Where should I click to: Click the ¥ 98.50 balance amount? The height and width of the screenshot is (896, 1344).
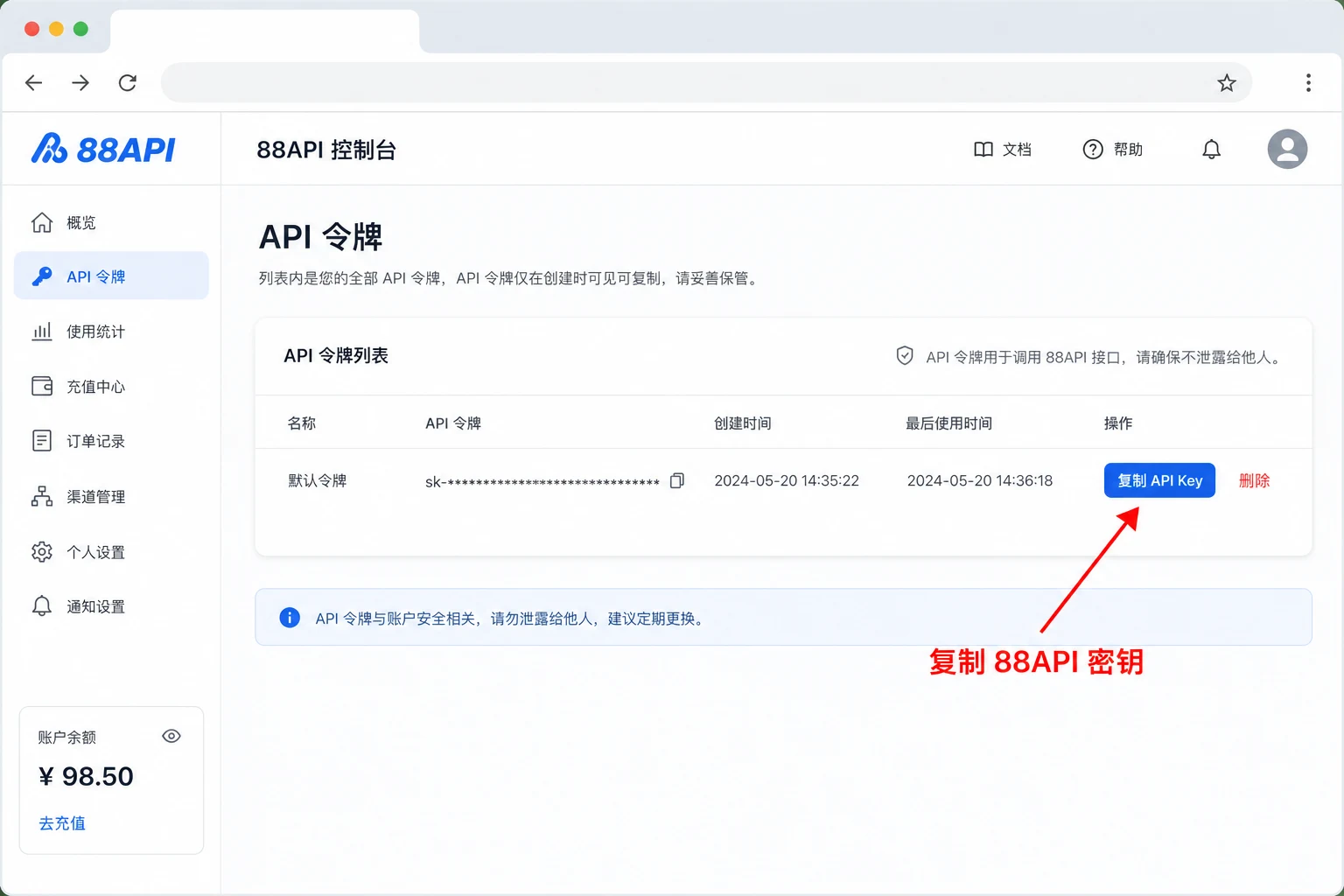click(x=86, y=776)
